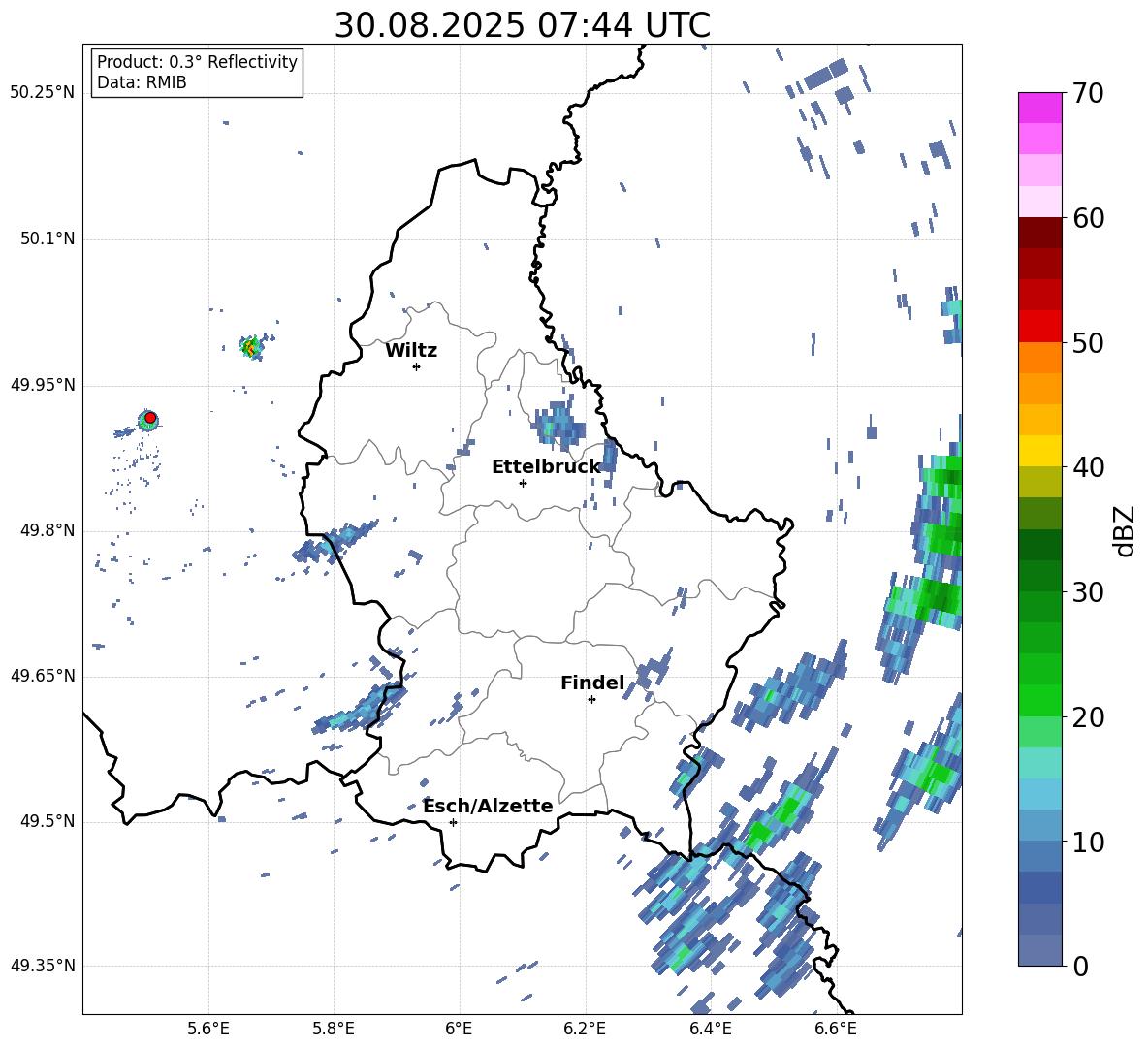The image size is (1148, 1048).
Task: Click the dBZ colorbar axis label
Action: click(x=1126, y=530)
